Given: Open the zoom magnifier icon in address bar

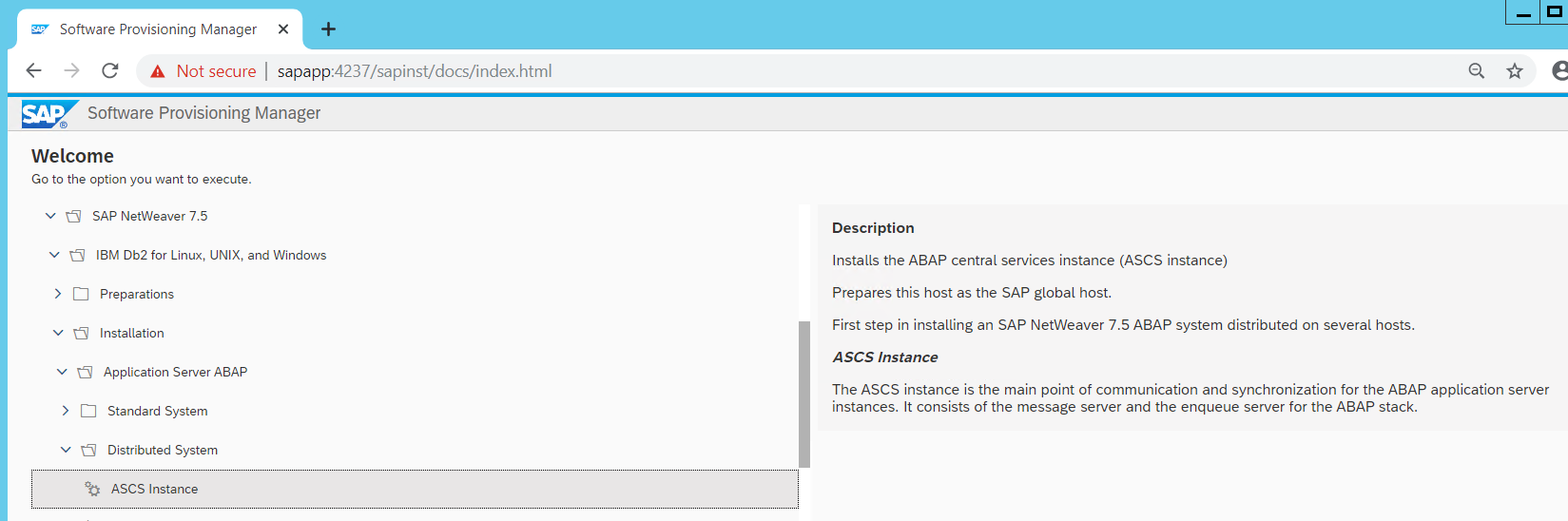Looking at the screenshot, I should pyautogui.click(x=1476, y=71).
